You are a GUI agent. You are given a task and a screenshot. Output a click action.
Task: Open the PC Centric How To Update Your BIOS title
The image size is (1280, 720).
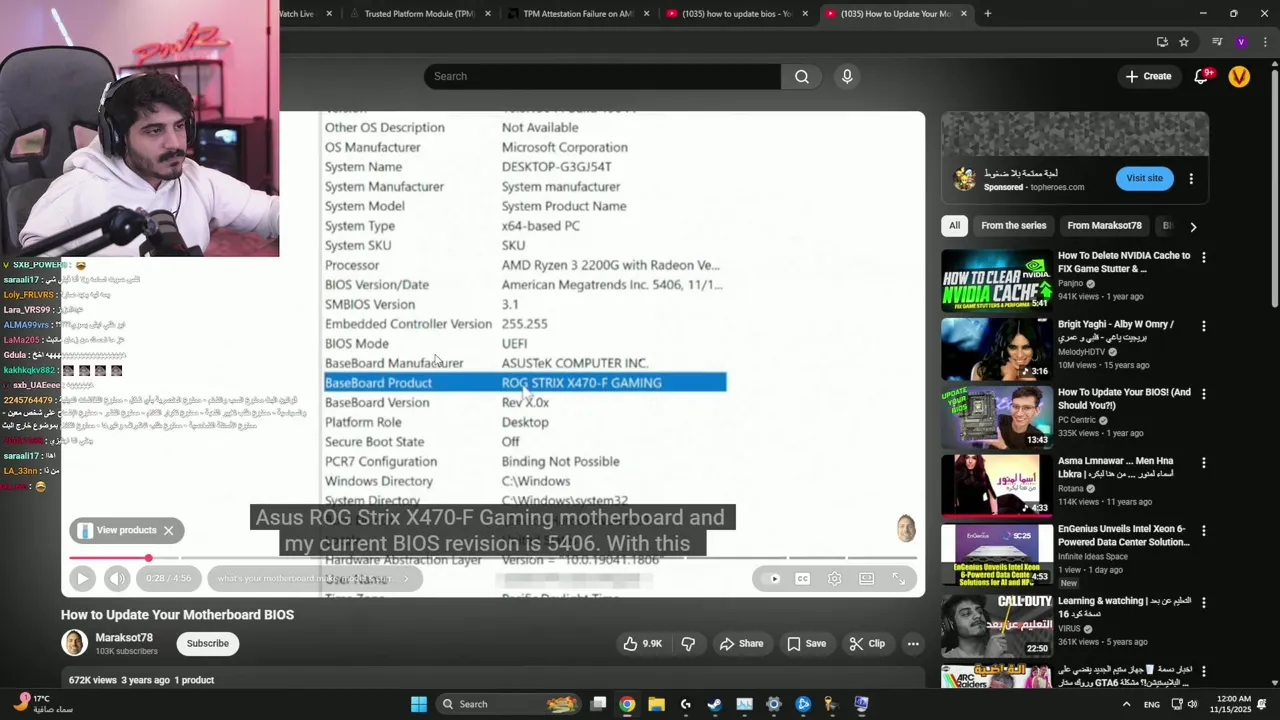[1124, 399]
